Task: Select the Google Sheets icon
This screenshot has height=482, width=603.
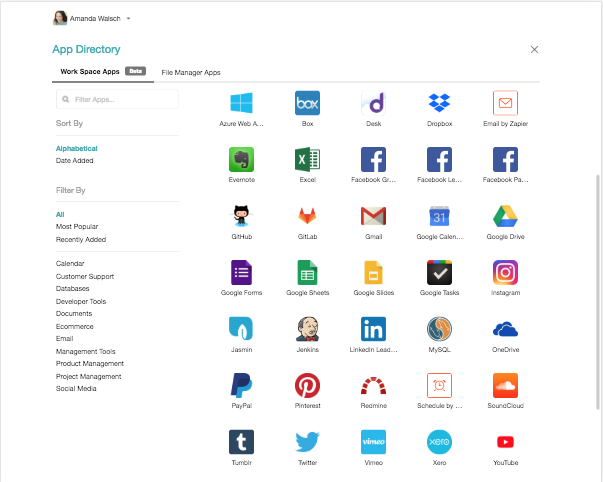Action: 307,272
